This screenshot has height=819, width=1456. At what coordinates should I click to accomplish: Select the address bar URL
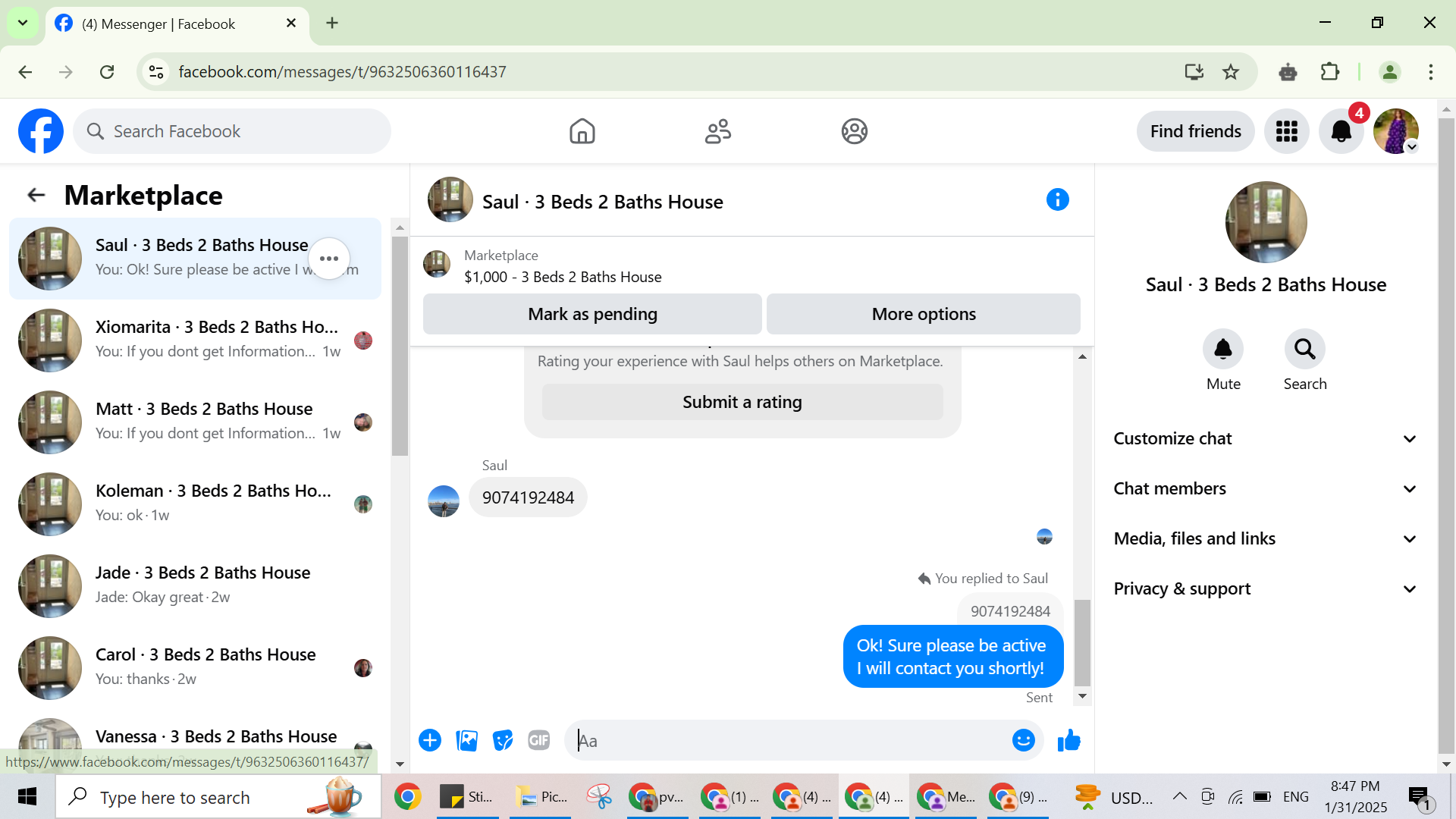342,72
